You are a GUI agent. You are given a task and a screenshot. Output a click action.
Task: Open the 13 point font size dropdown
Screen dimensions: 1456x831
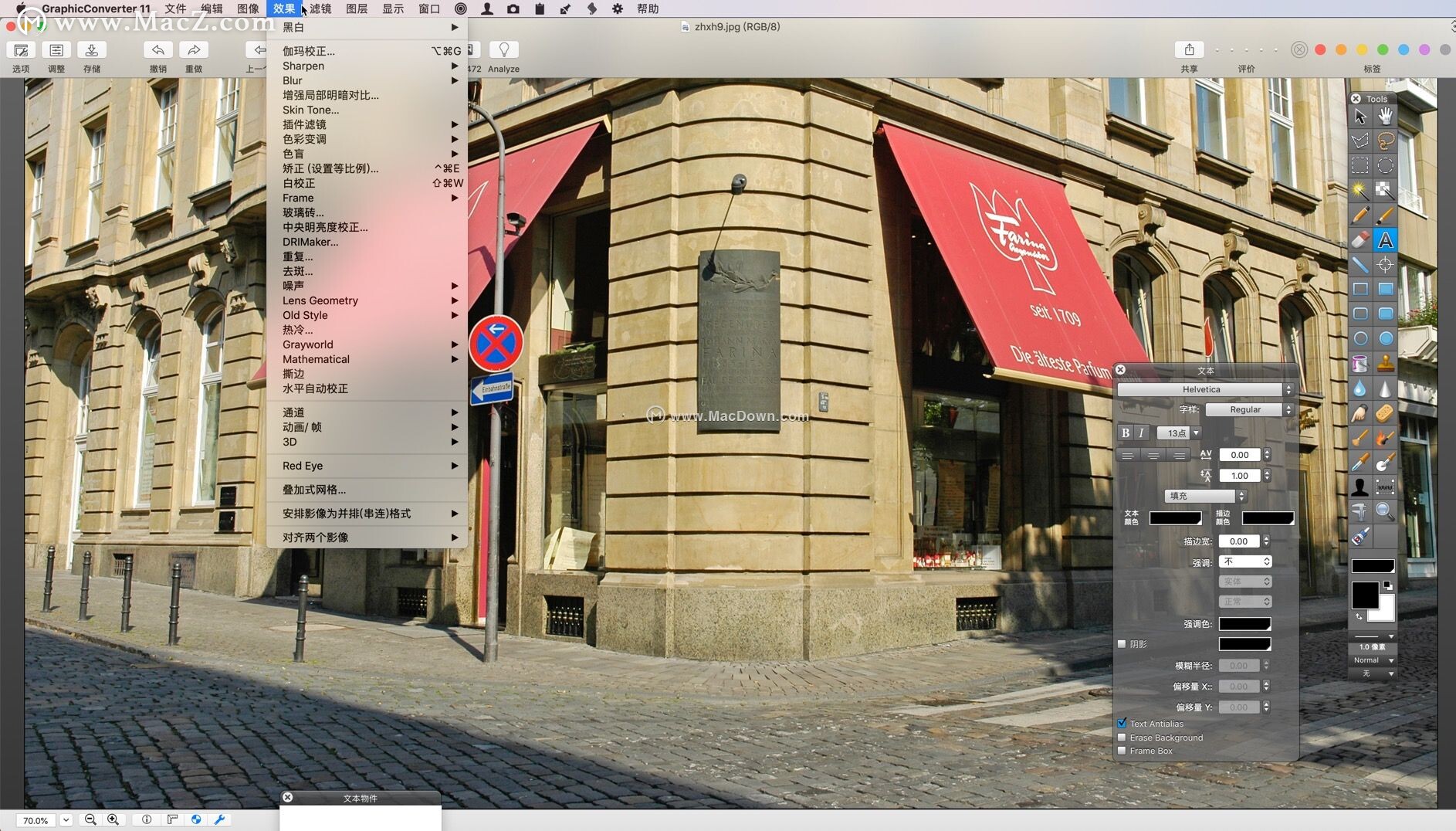pyautogui.click(x=1179, y=433)
